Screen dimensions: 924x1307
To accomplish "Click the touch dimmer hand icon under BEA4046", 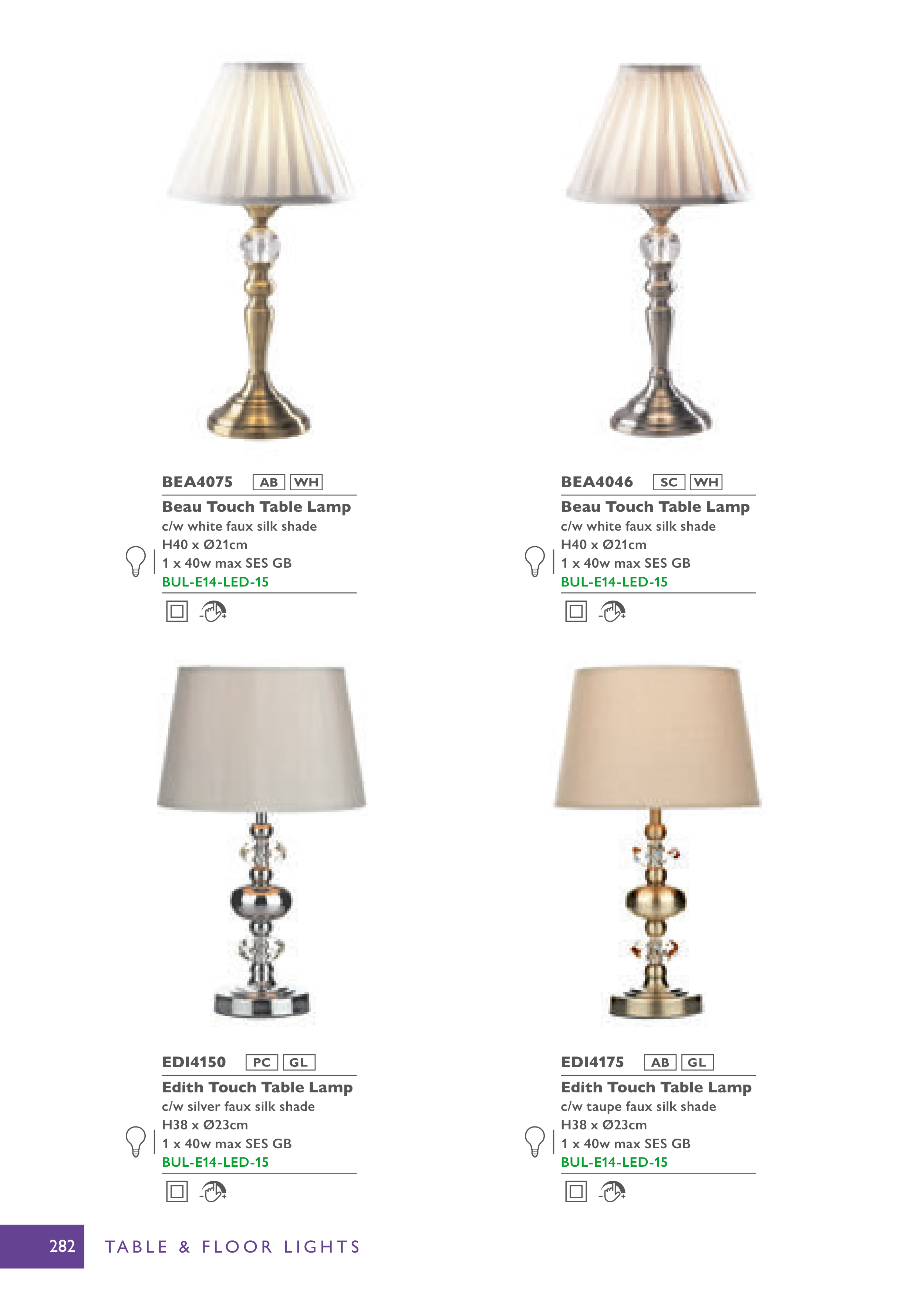I will (x=612, y=611).
